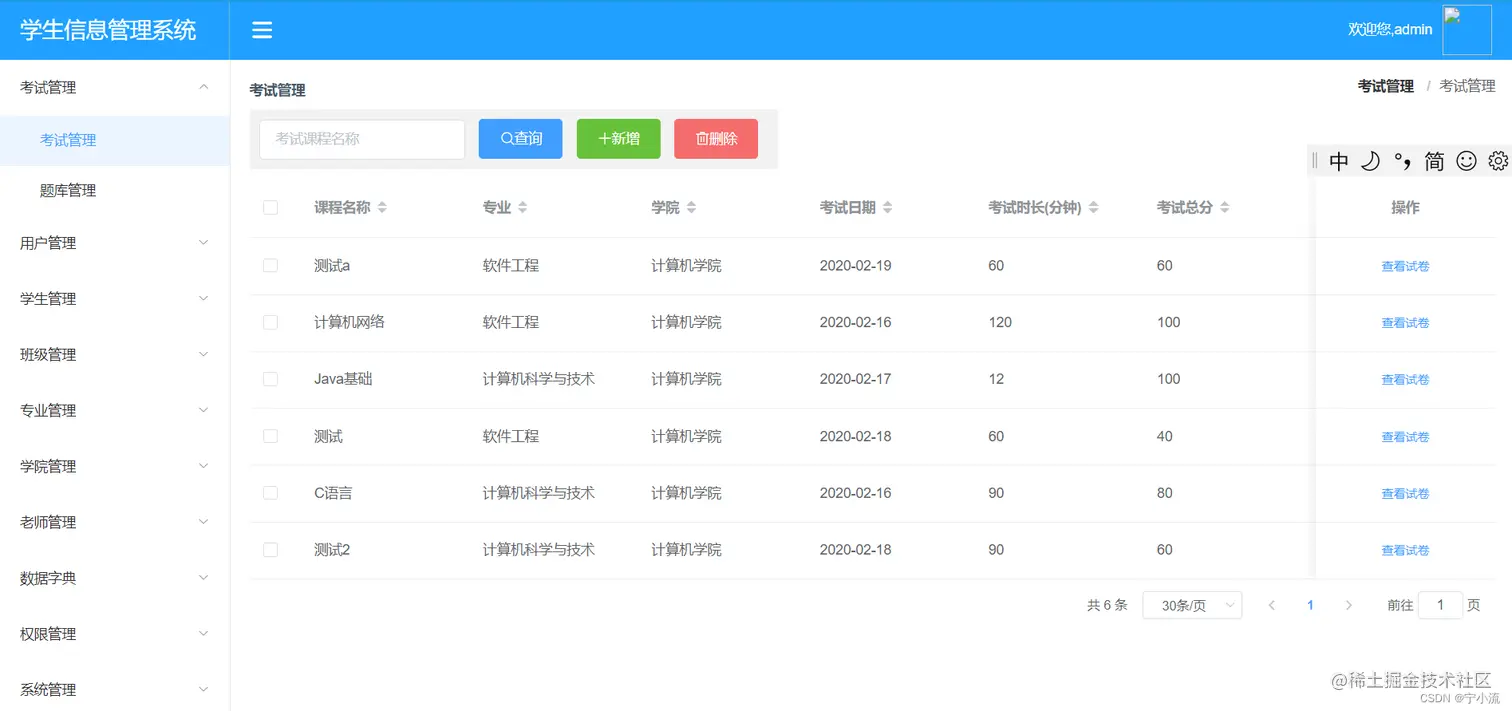The width and height of the screenshot is (1512, 711).
Task: Click the Java基础 course name cell
Action: tap(343, 379)
